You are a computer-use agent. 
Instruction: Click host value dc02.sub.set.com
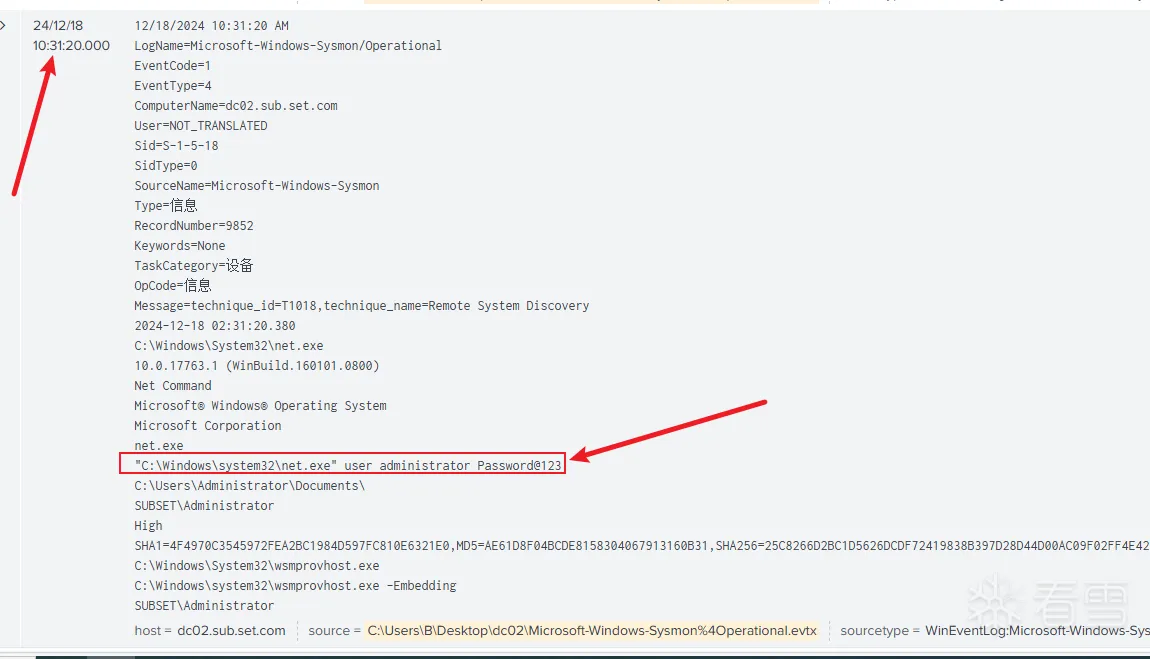pos(231,630)
